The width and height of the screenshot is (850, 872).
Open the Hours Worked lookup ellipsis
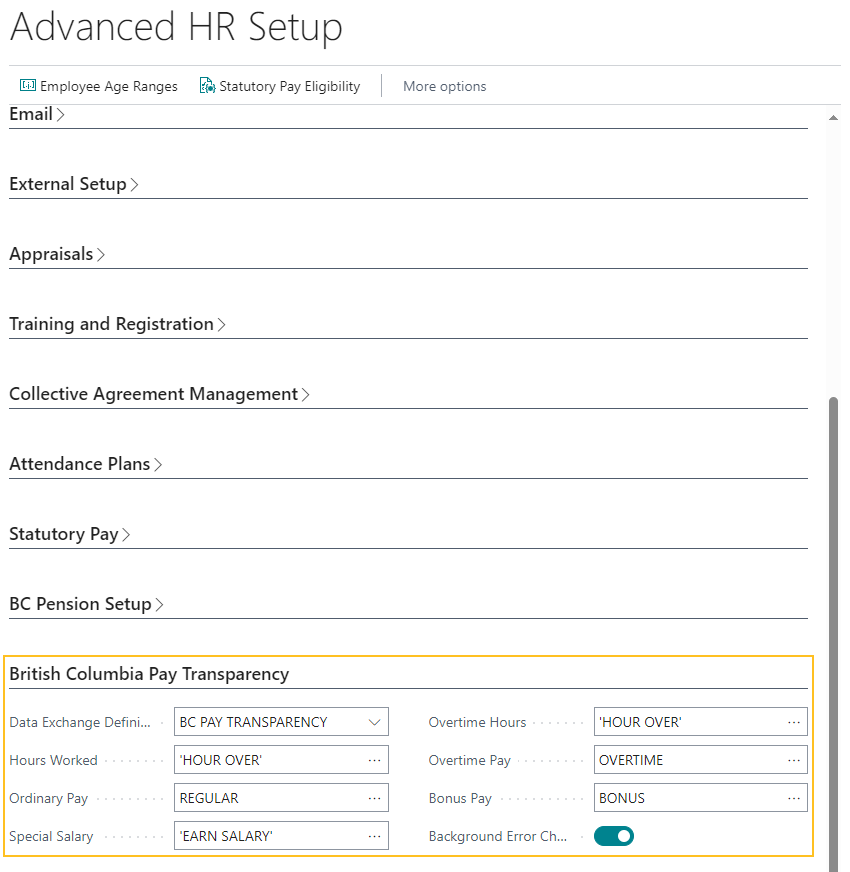374,760
